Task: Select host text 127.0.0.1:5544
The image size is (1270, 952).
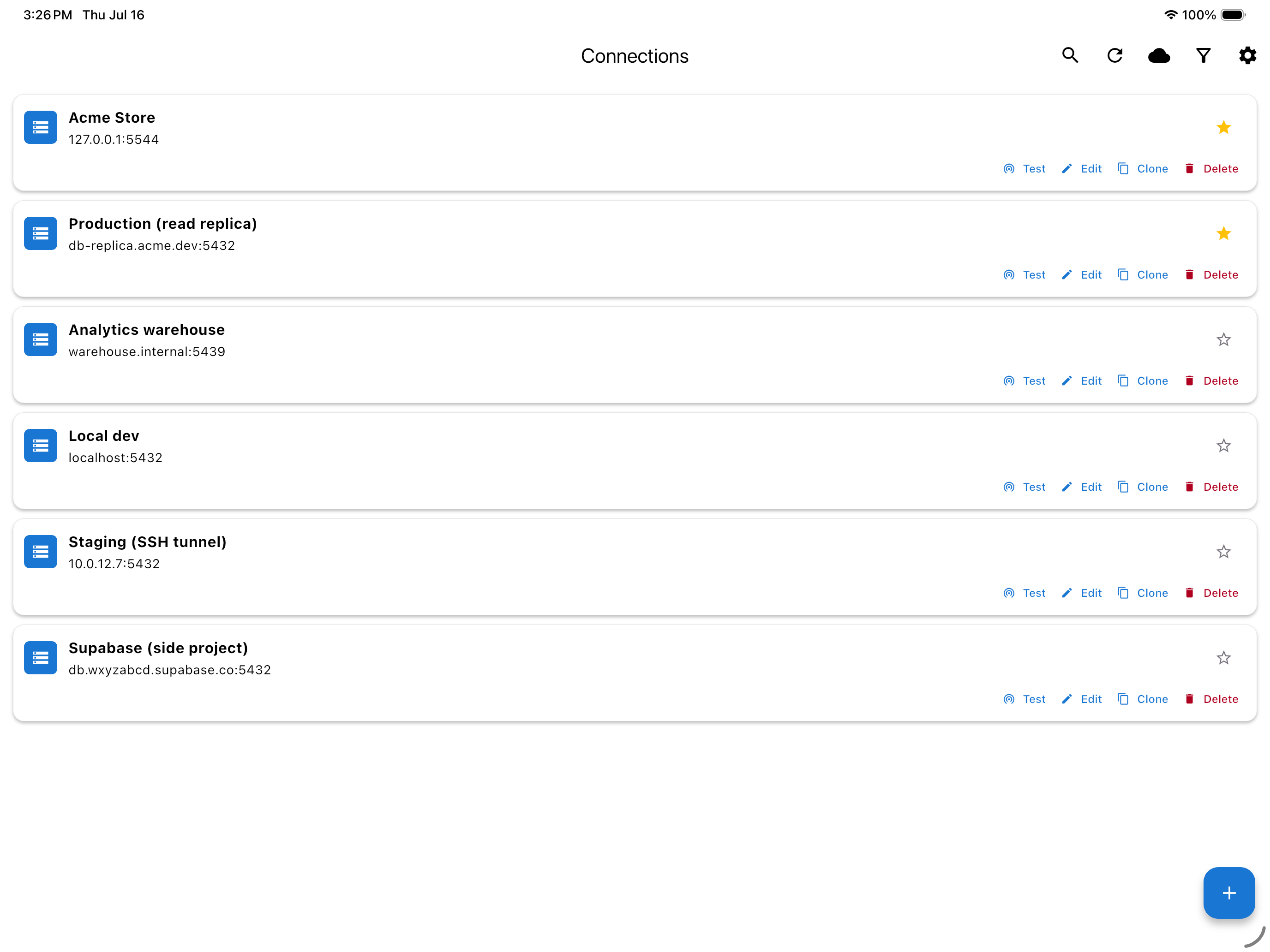Action: 114,139
